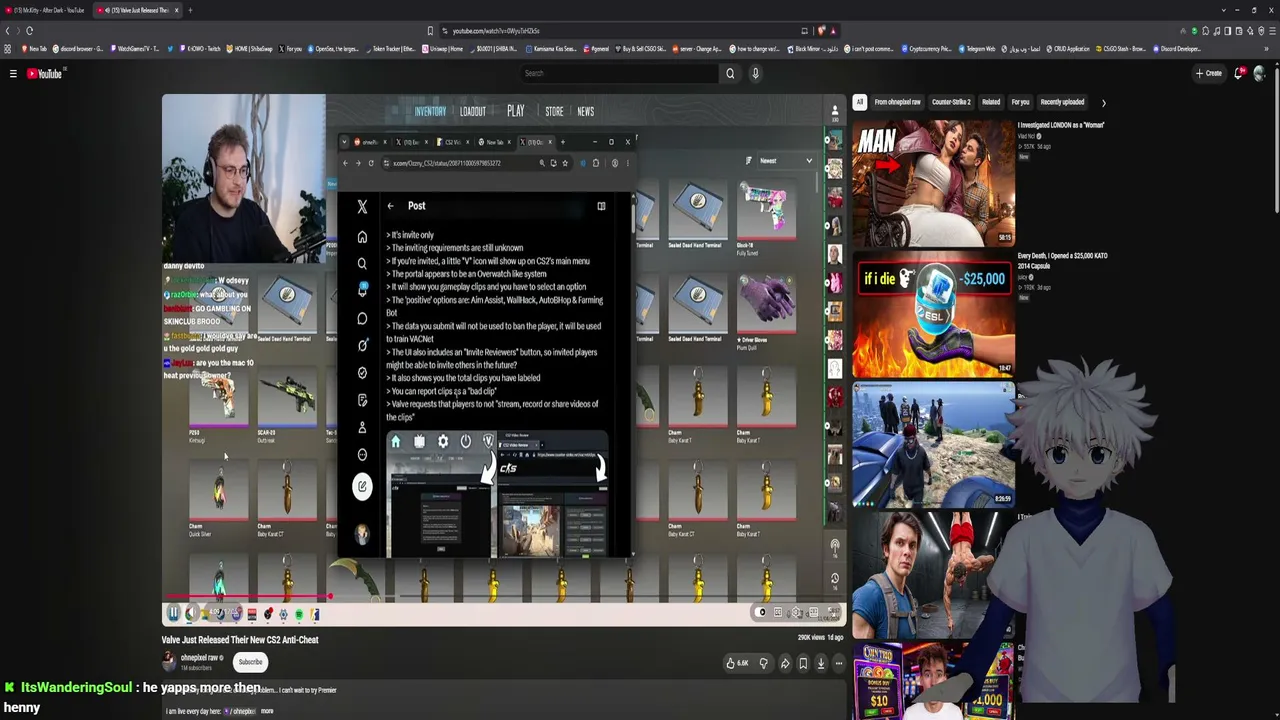
Task: Select the "For you" chip
Action: tap(1020, 102)
